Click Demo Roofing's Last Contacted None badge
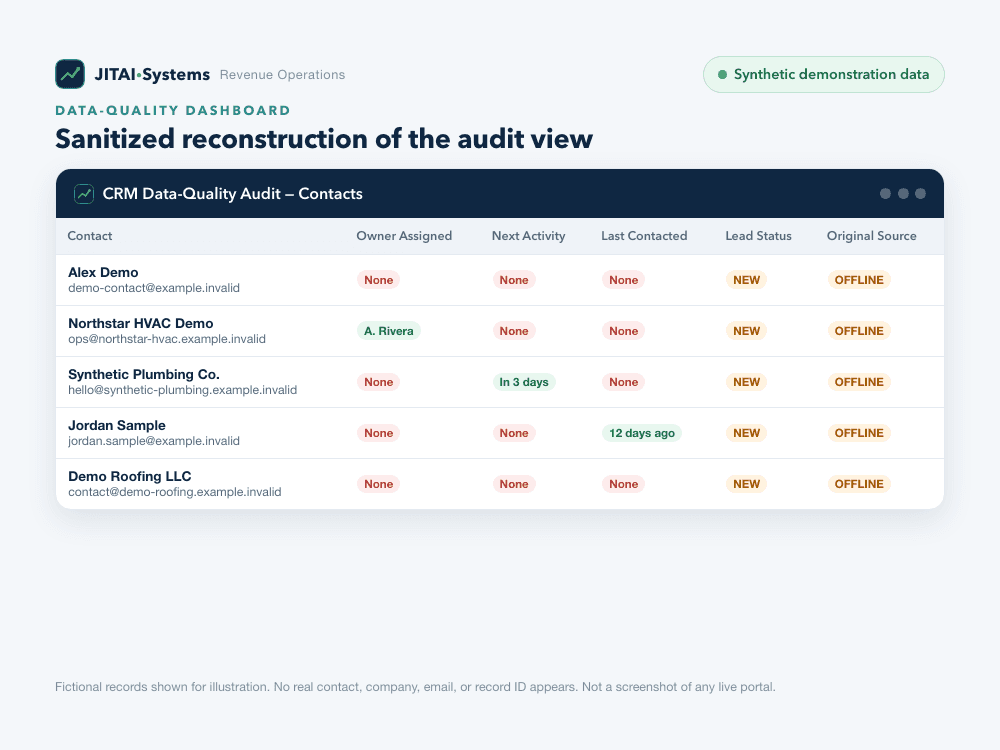Image resolution: width=1000 pixels, height=750 pixels. [623, 484]
